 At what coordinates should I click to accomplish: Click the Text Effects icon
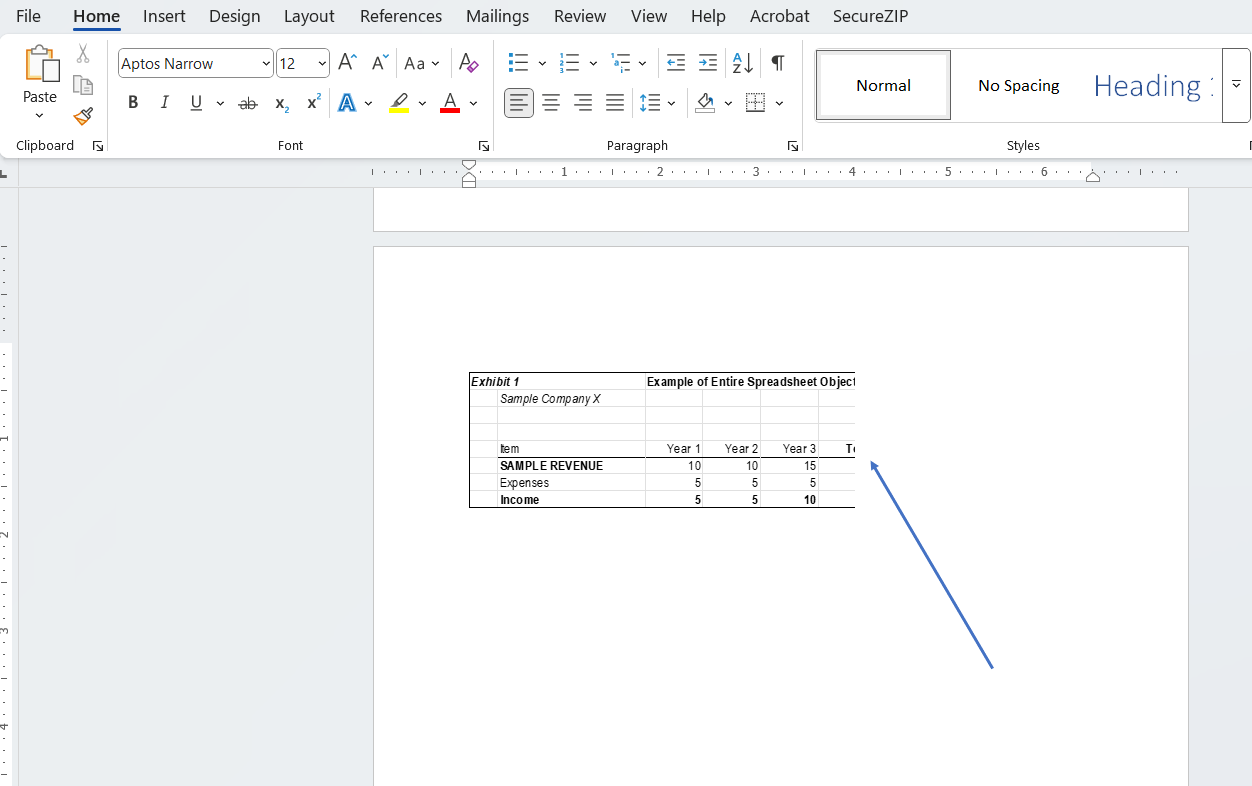(x=347, y=102)
